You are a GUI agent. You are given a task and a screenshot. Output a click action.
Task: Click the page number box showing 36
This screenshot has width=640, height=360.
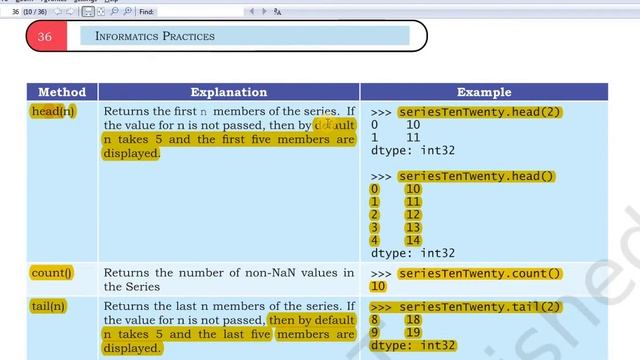(16, 12)
